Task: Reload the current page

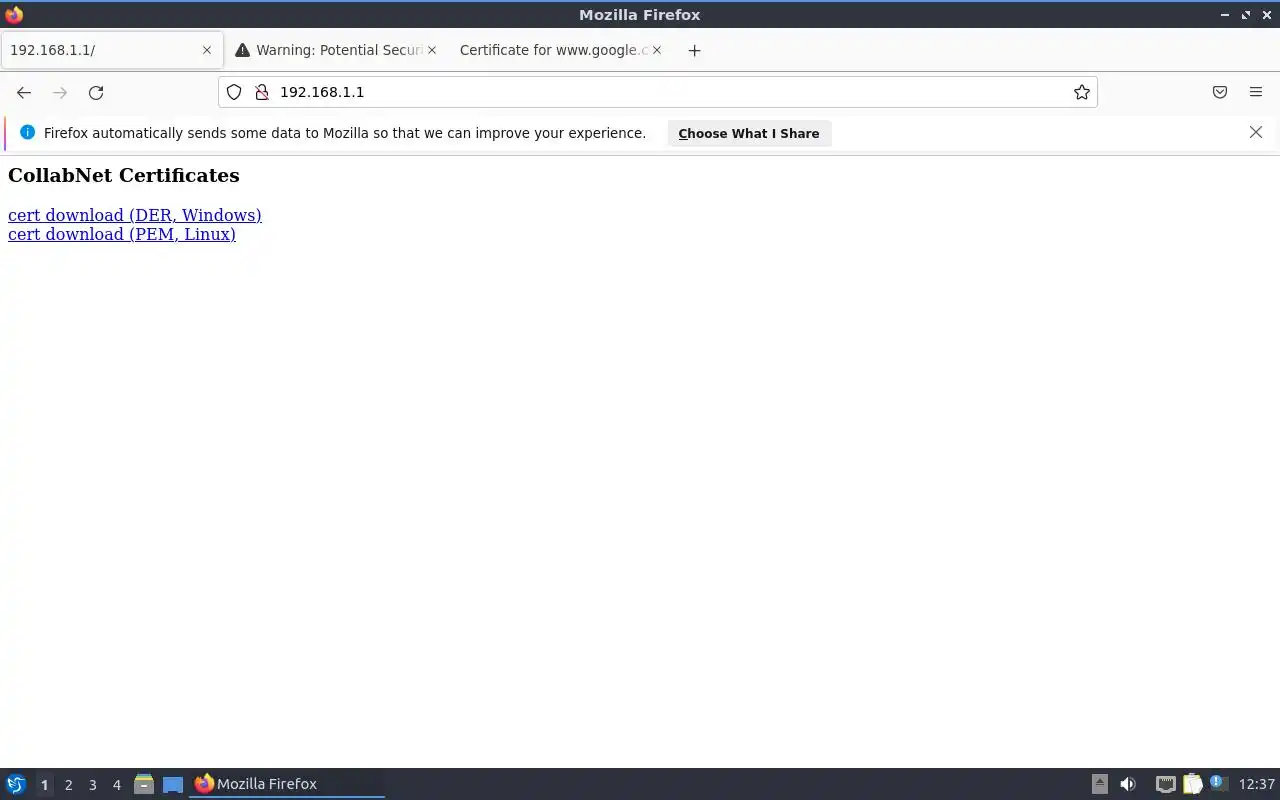Action: (x=96, y=92)
